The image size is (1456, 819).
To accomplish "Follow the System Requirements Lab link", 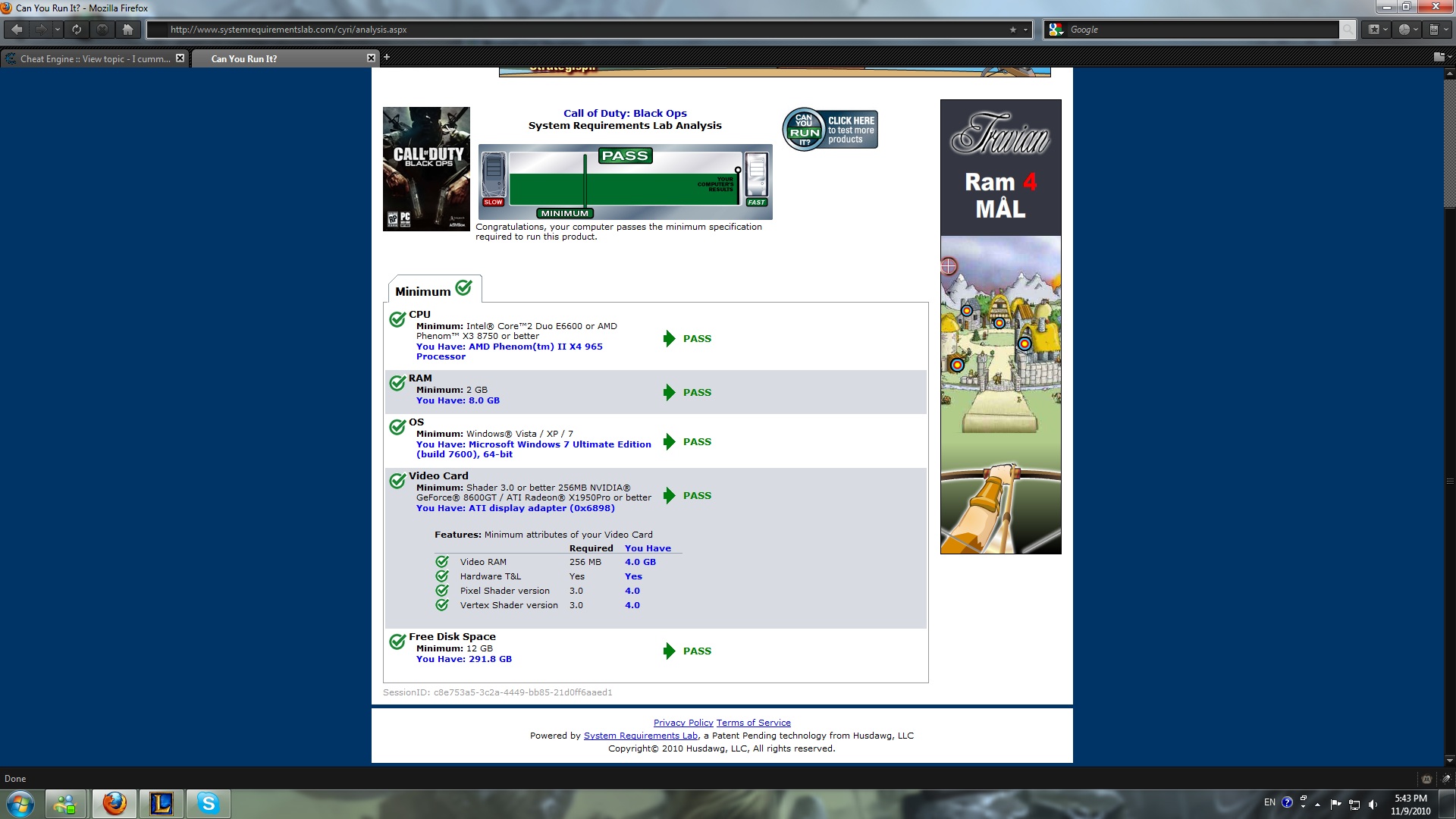I will (640, 736).
